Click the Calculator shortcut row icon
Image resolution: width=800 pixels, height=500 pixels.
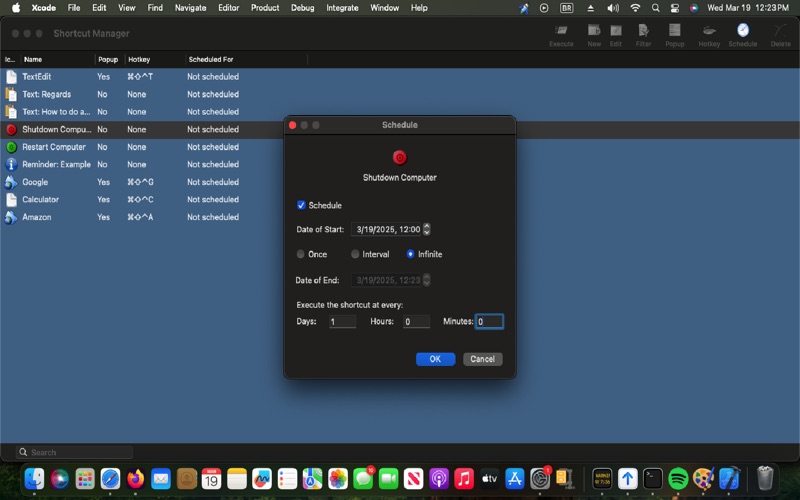click(11, 199)
